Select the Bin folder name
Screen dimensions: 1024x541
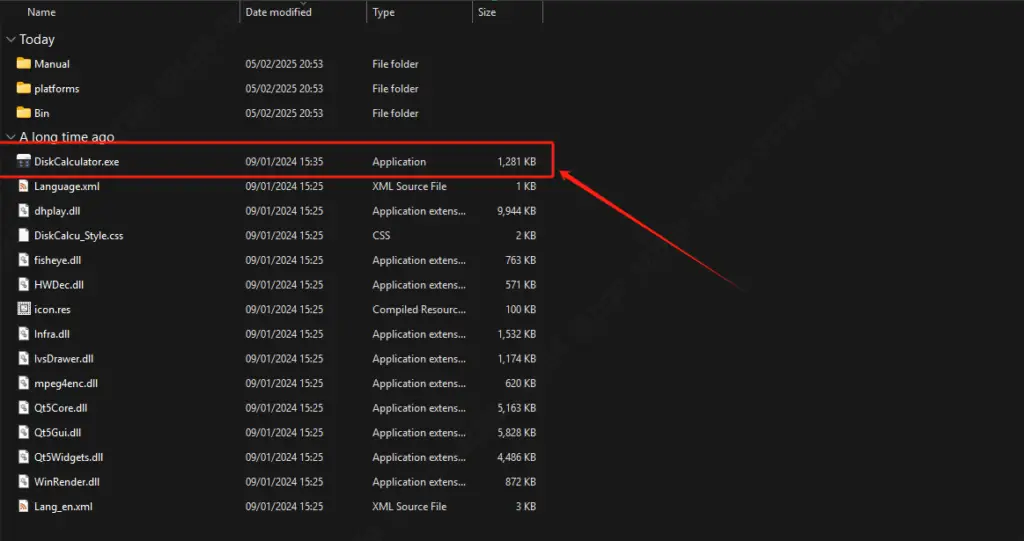pyautogui.click(x=42, y=113)
